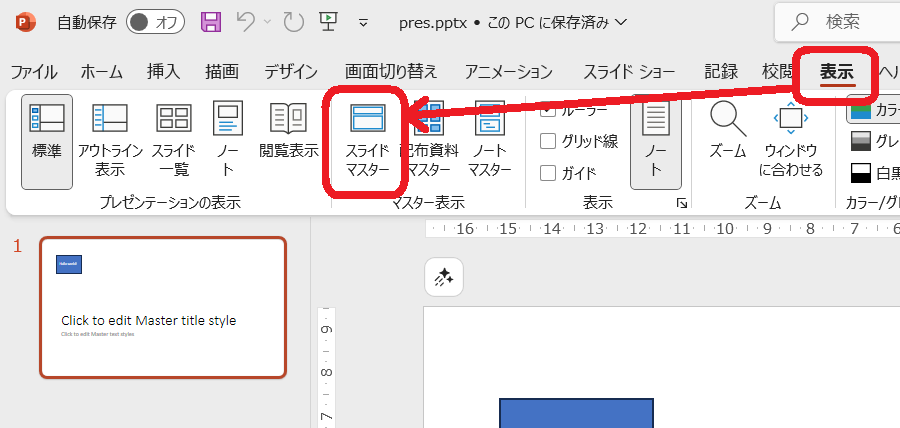Open Notes Master (ノートマスター) view
Image resolution: width=900 pixels, height=428 pixels.
point(490,140)
